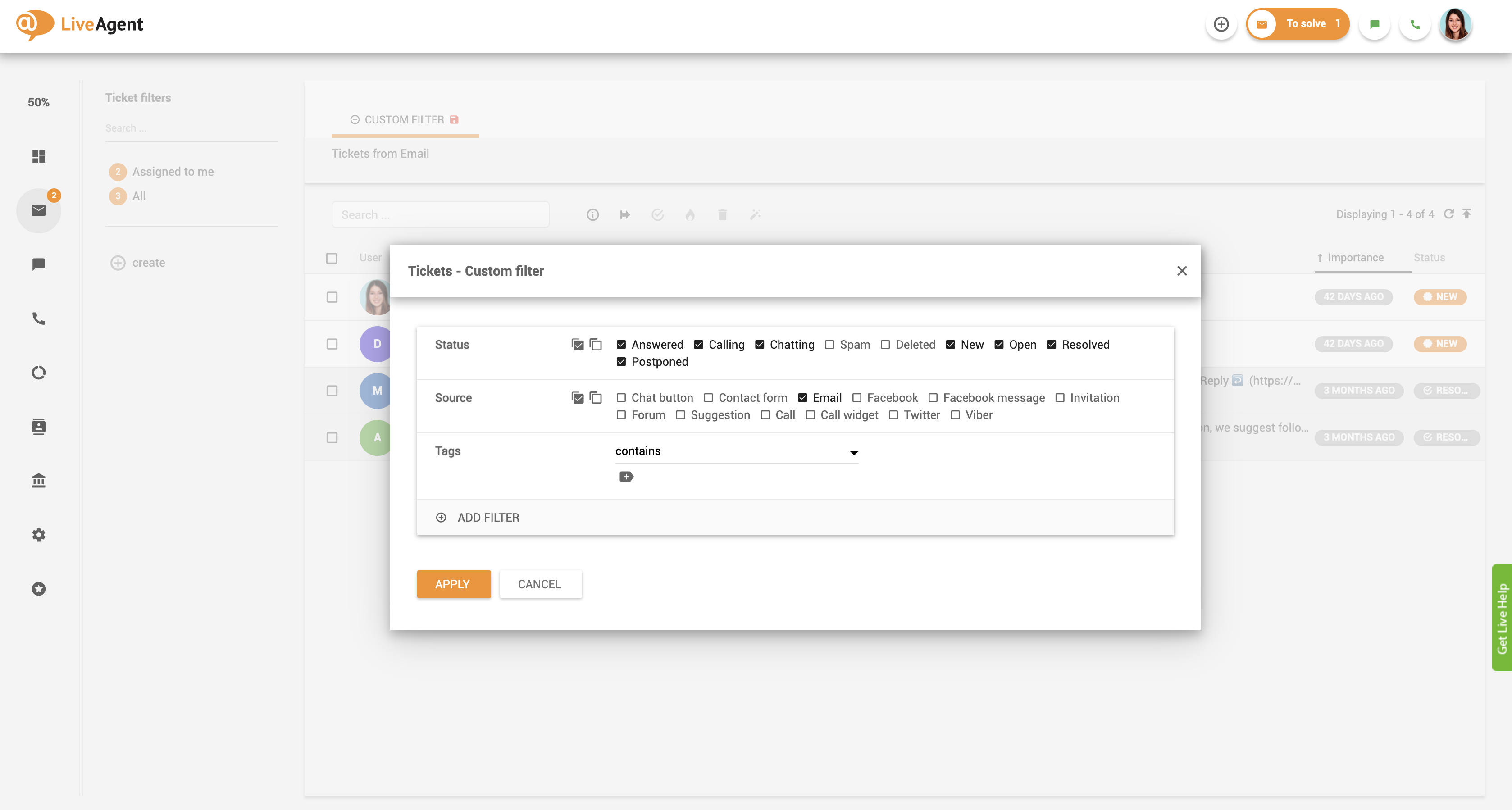Open the Calls section in the sidebar

pos(39,319)
